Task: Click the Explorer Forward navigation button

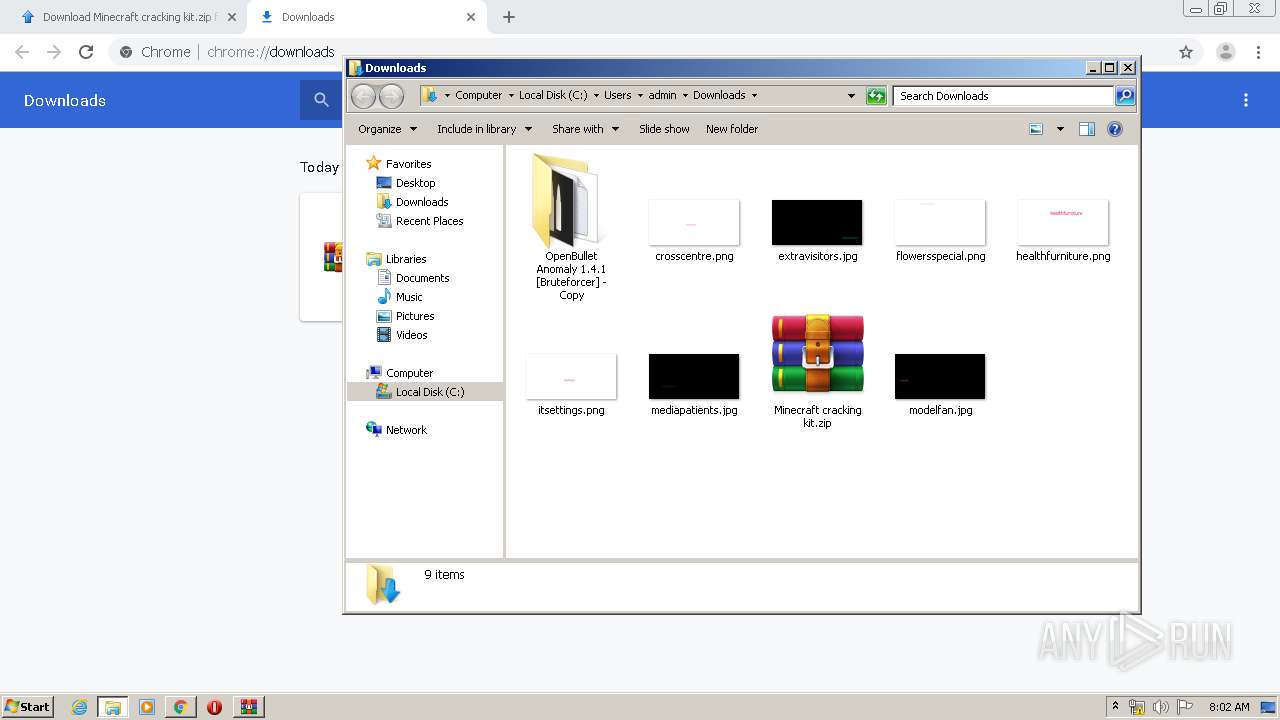Action: coord(392,96)
